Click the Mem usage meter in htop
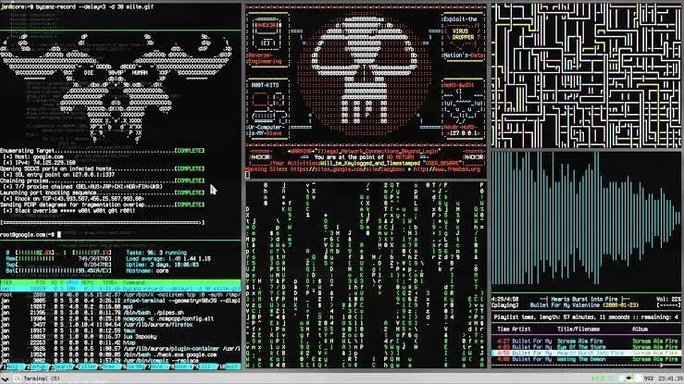Viewport: 684px width, 384px height. point(58,259)
